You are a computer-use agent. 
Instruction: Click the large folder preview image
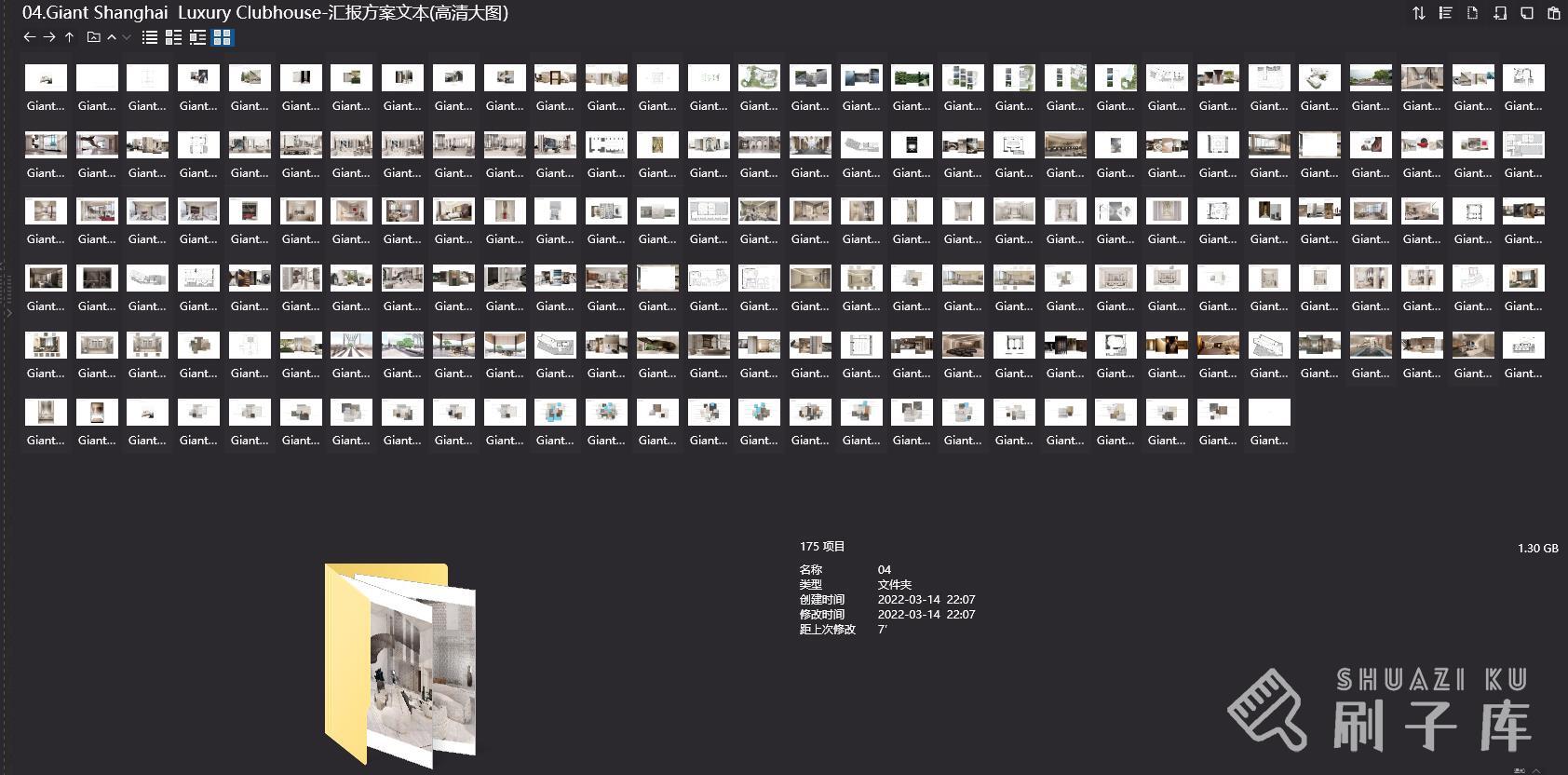coord(400,663)
